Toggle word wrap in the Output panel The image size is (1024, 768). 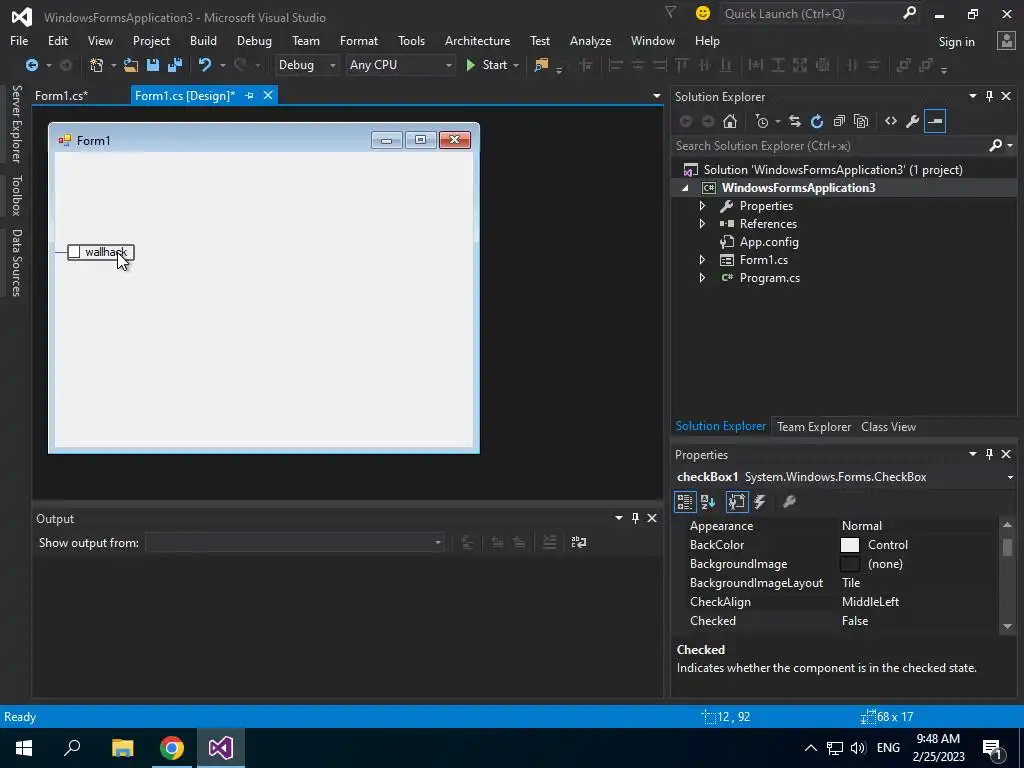[x=579, y=543]
